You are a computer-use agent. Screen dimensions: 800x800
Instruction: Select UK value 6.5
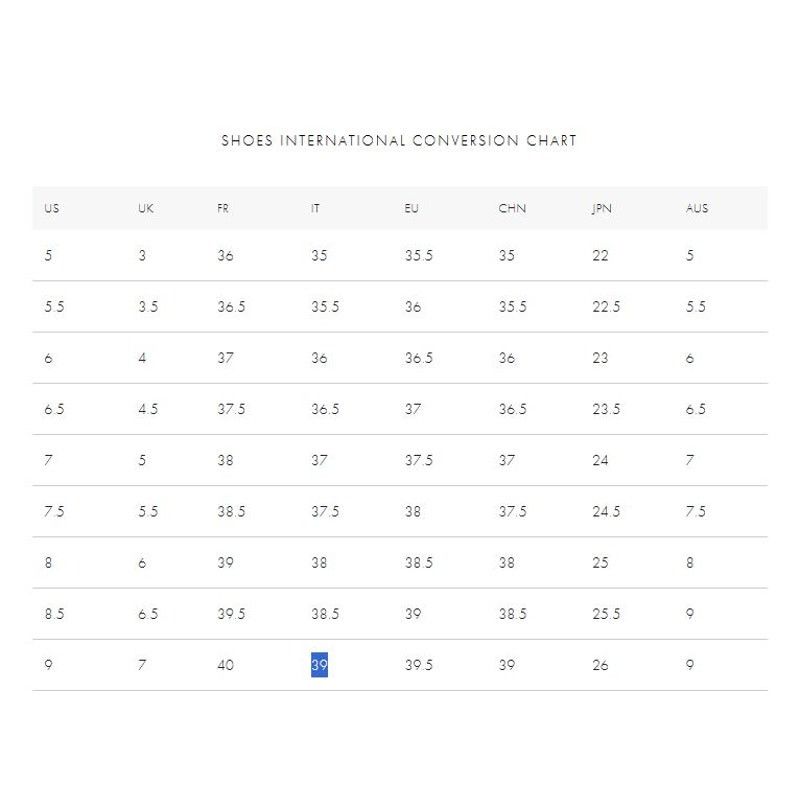(148, 614)
